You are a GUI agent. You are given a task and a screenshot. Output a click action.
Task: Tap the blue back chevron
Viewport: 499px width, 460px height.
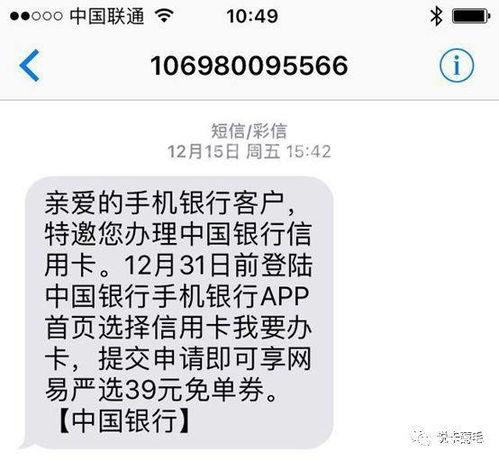coord(29,65)
